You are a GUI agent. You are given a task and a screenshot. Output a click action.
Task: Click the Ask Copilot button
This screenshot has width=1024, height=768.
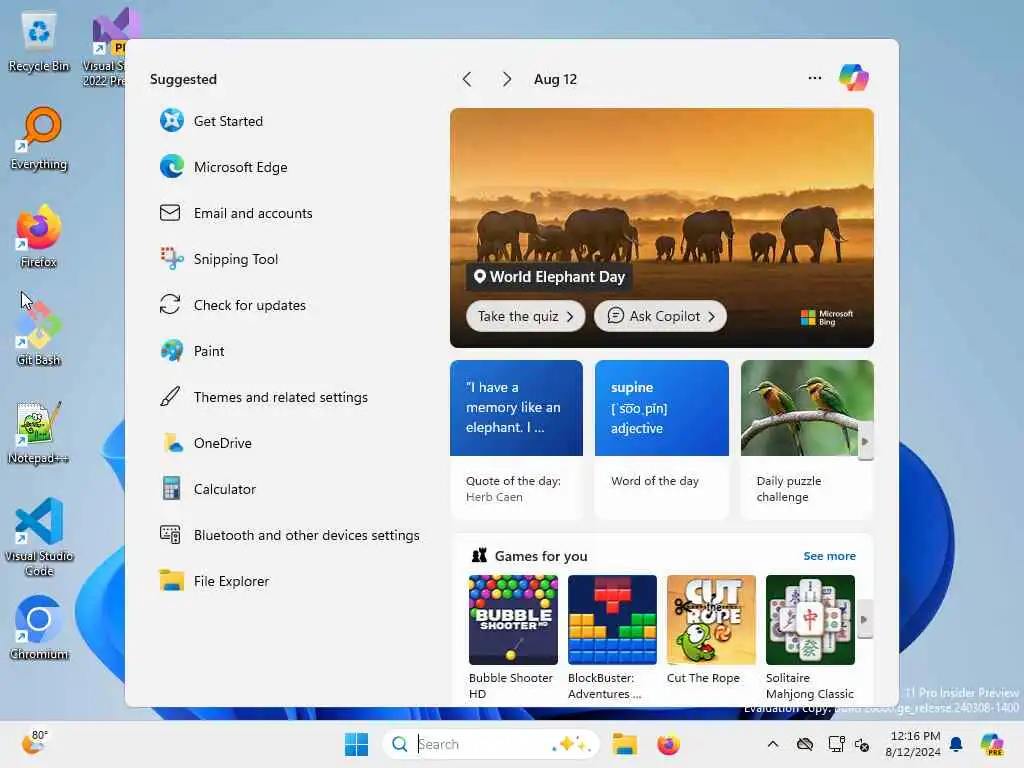[660, 316]
